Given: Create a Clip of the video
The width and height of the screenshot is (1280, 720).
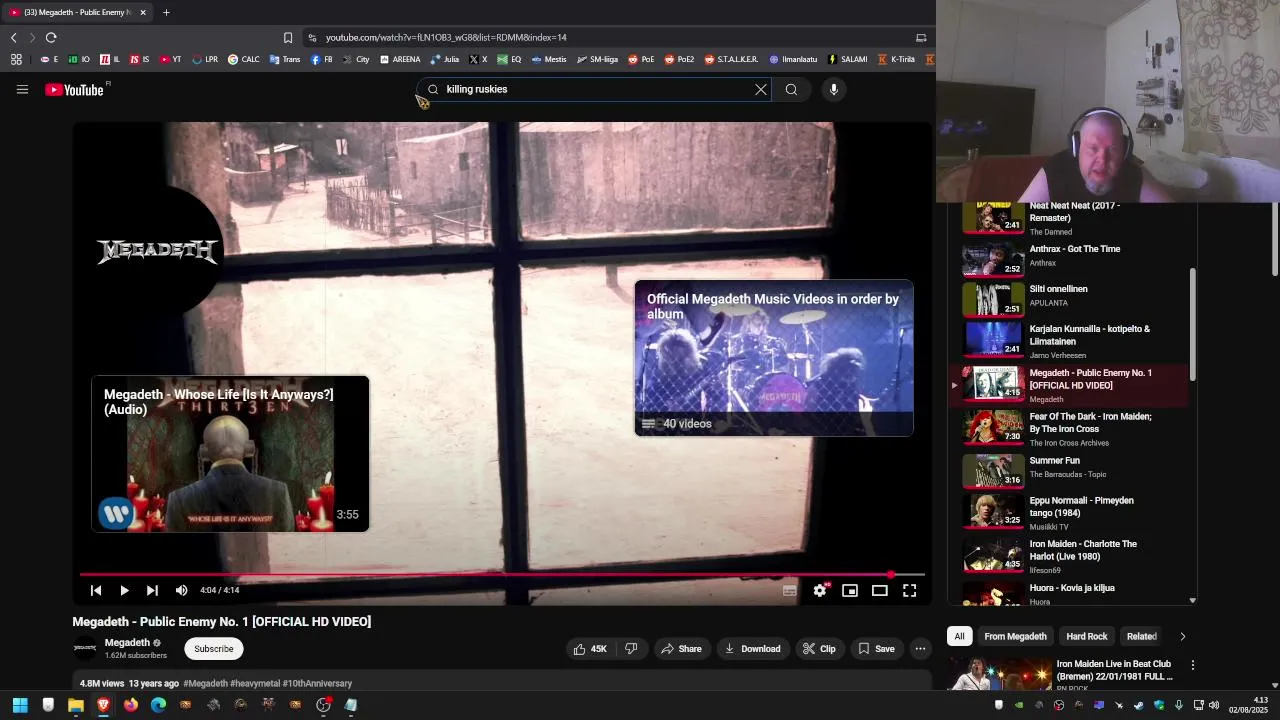Looking at the screenshot, I should tap(819, 649).
